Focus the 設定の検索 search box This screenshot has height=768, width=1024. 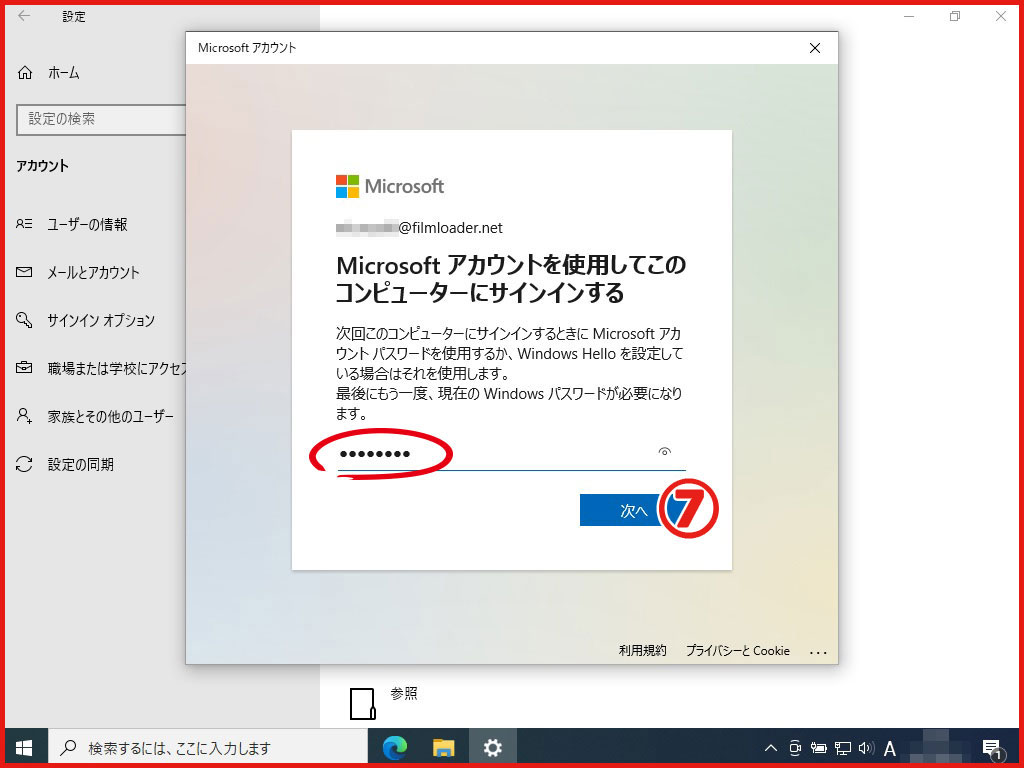101,120
